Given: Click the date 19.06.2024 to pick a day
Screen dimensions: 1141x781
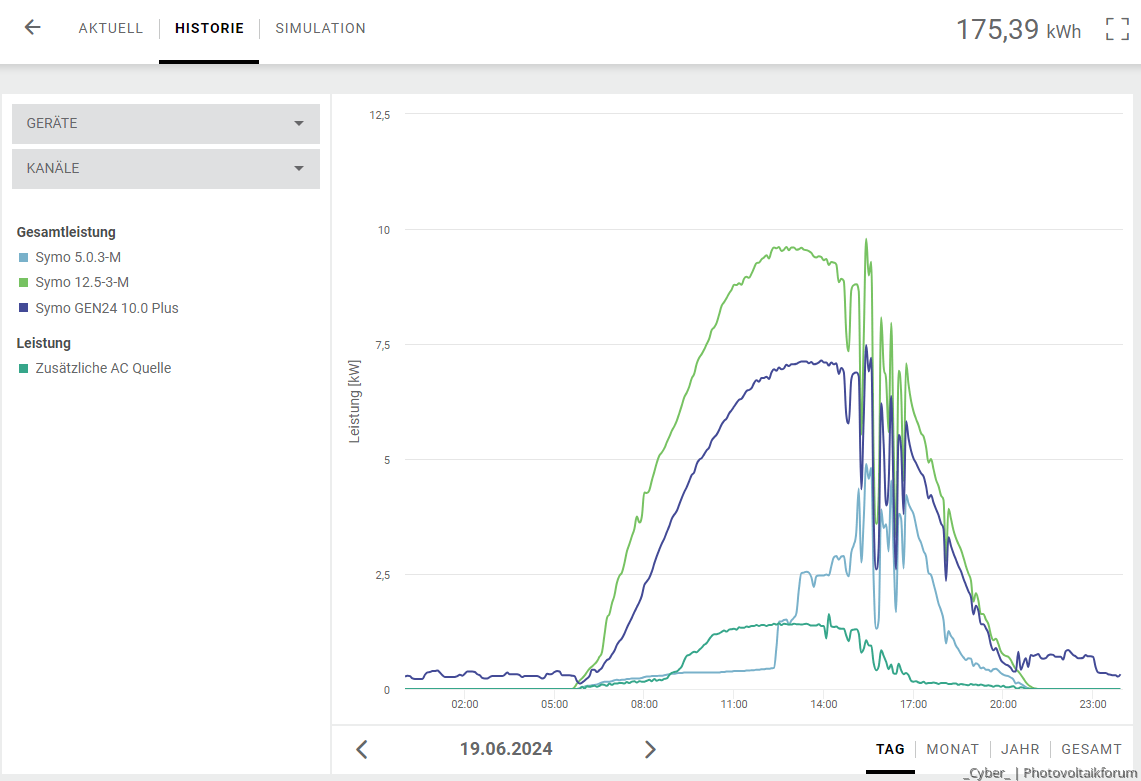Looking at the screenshot, I should (506, 749).
